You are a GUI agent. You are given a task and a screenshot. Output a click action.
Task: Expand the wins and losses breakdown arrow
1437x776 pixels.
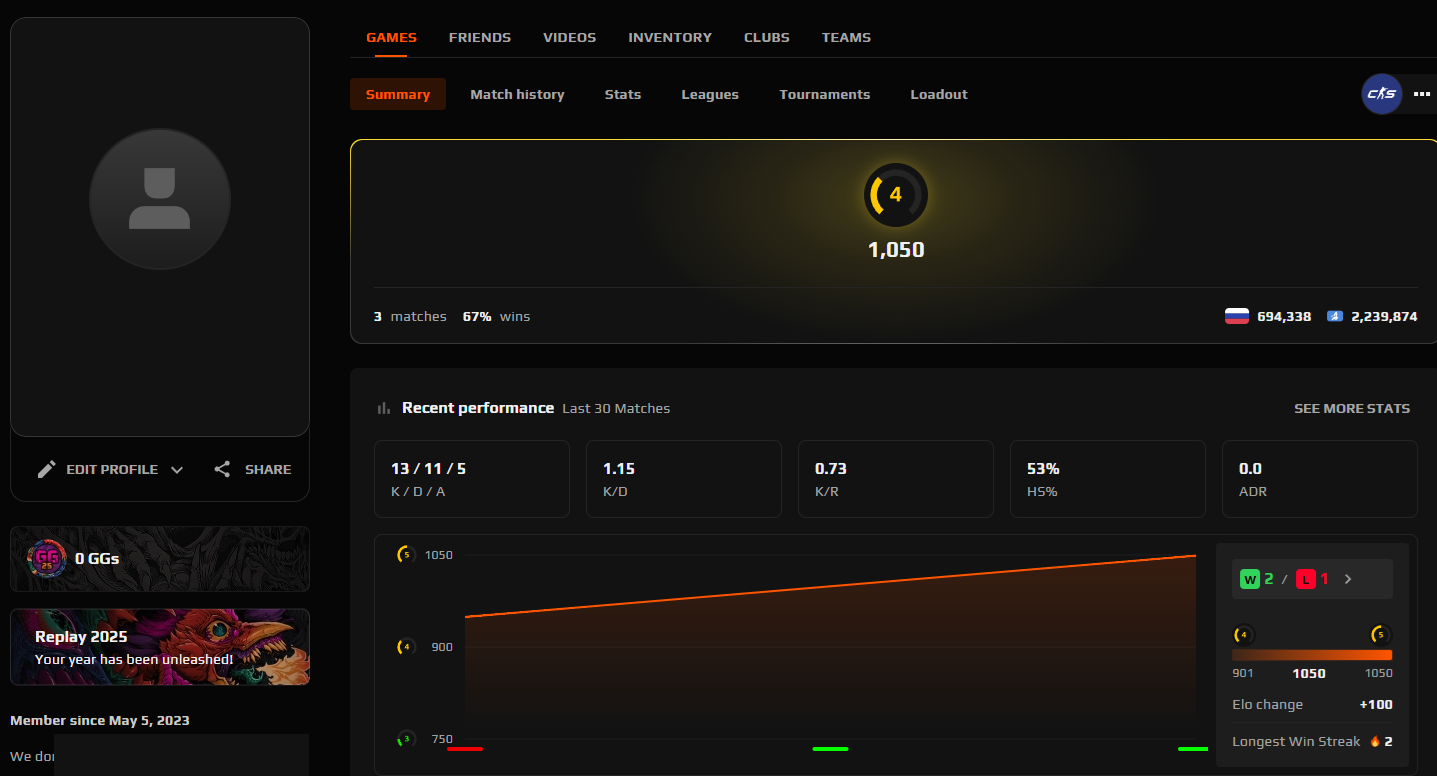click(x=1347, y=578)
